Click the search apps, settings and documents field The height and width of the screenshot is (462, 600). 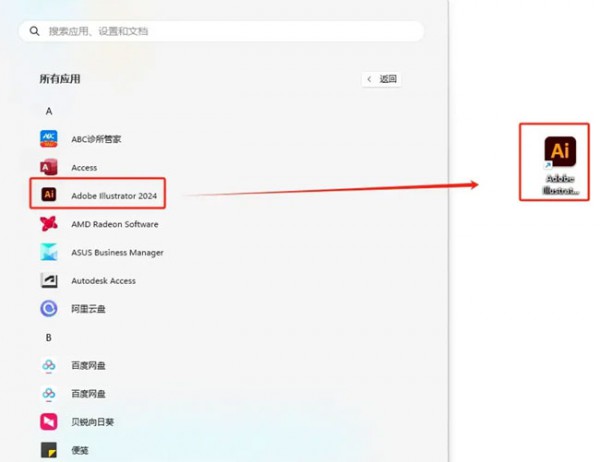click(x=221, y=31)
